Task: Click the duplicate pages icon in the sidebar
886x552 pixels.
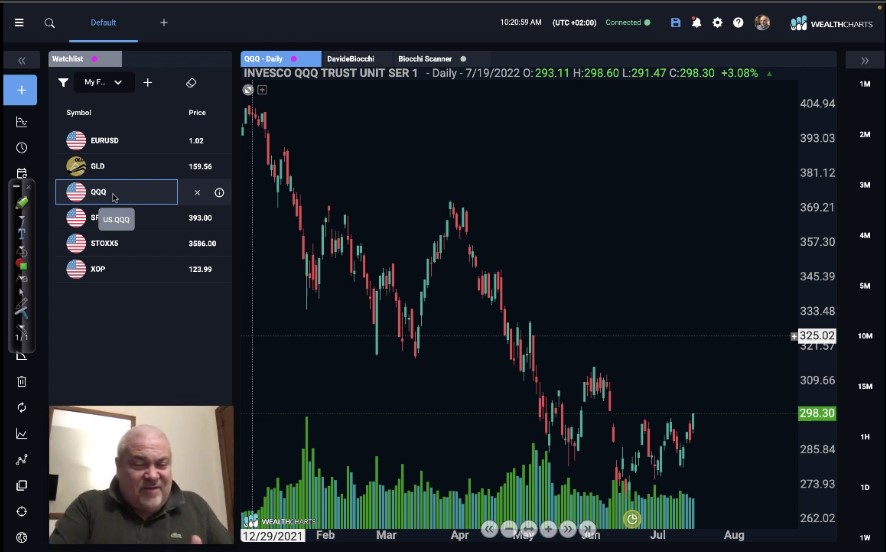Action: (21, 485)
